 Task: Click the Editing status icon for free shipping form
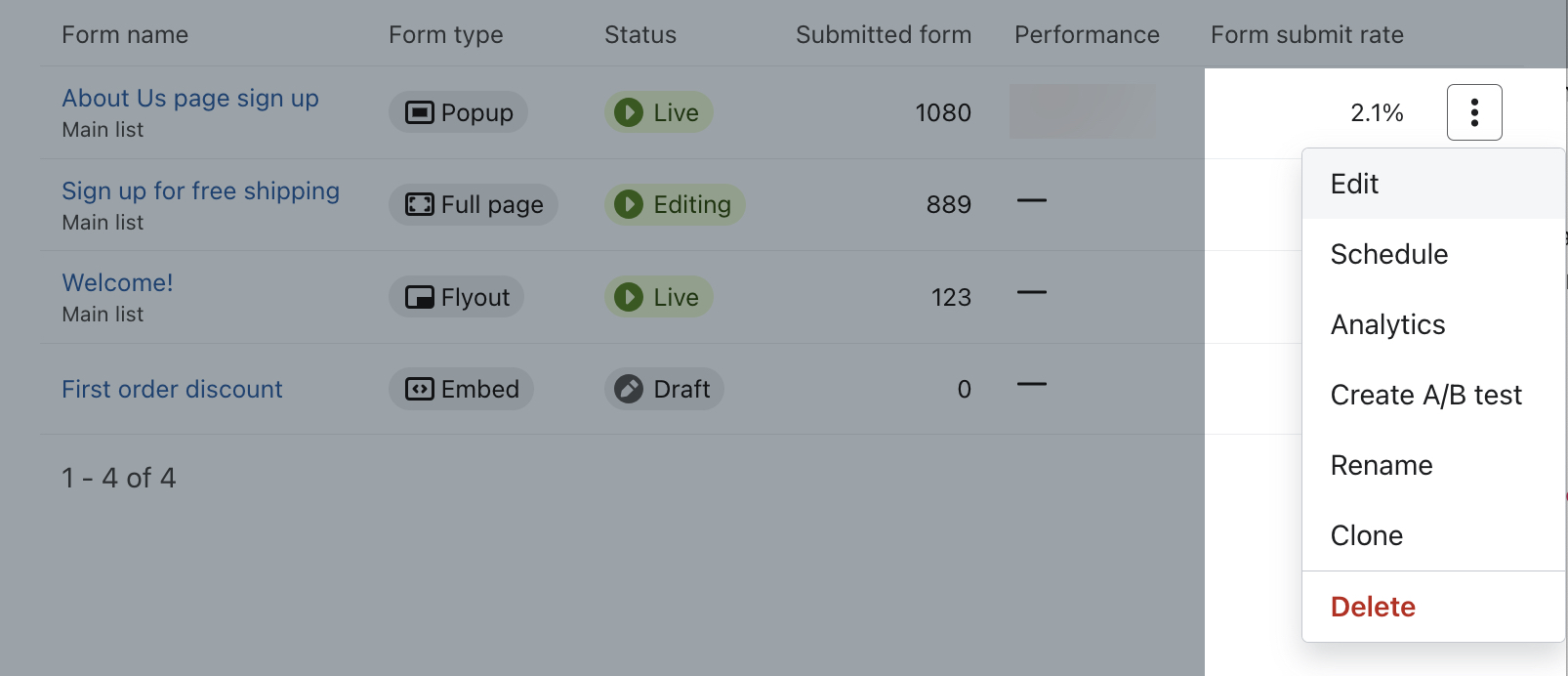pos(630,204)
